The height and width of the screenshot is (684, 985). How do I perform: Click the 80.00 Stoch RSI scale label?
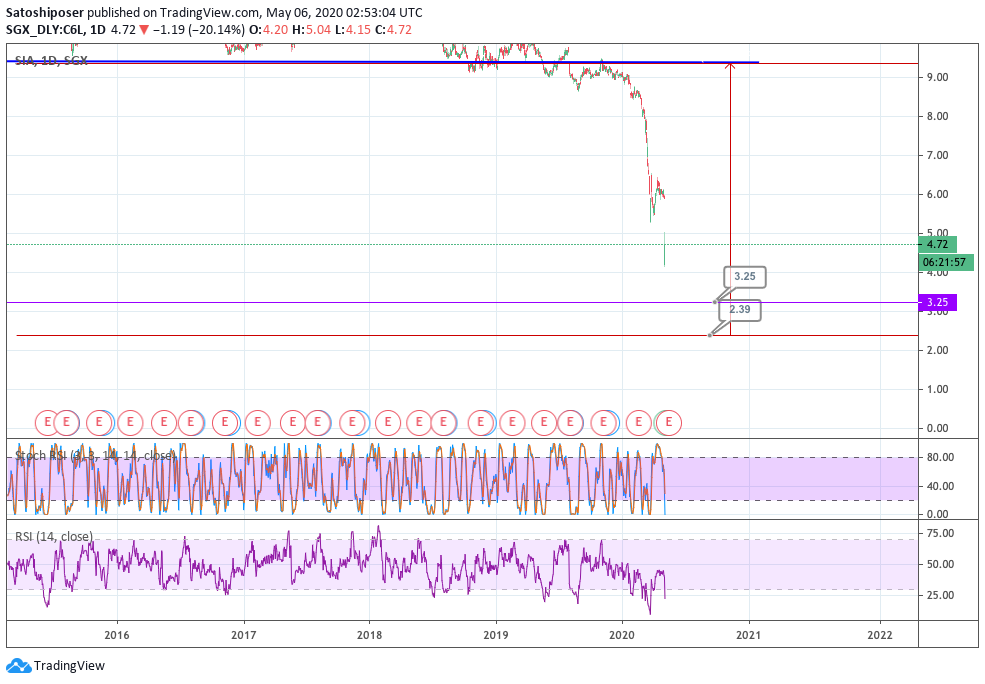[940, 457]
